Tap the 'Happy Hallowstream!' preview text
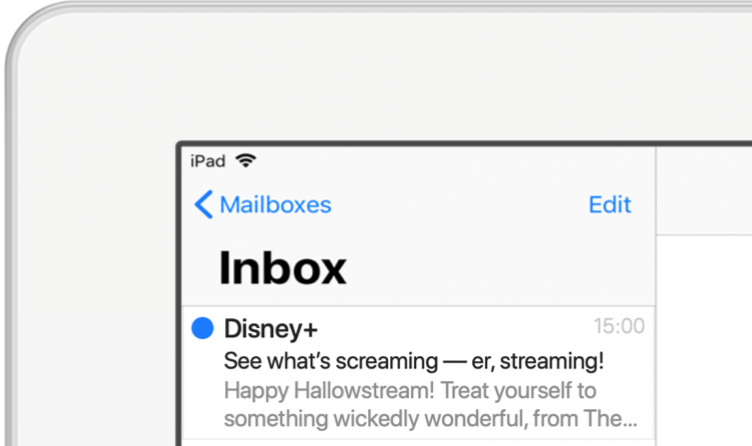Screen dimensions: 752x446 (329, 390)
